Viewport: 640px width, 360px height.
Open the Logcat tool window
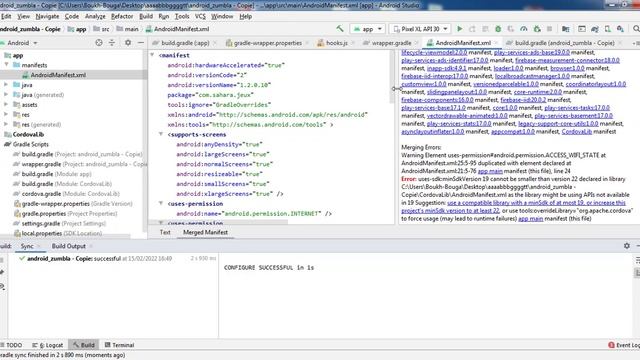[x=47, y=345]
